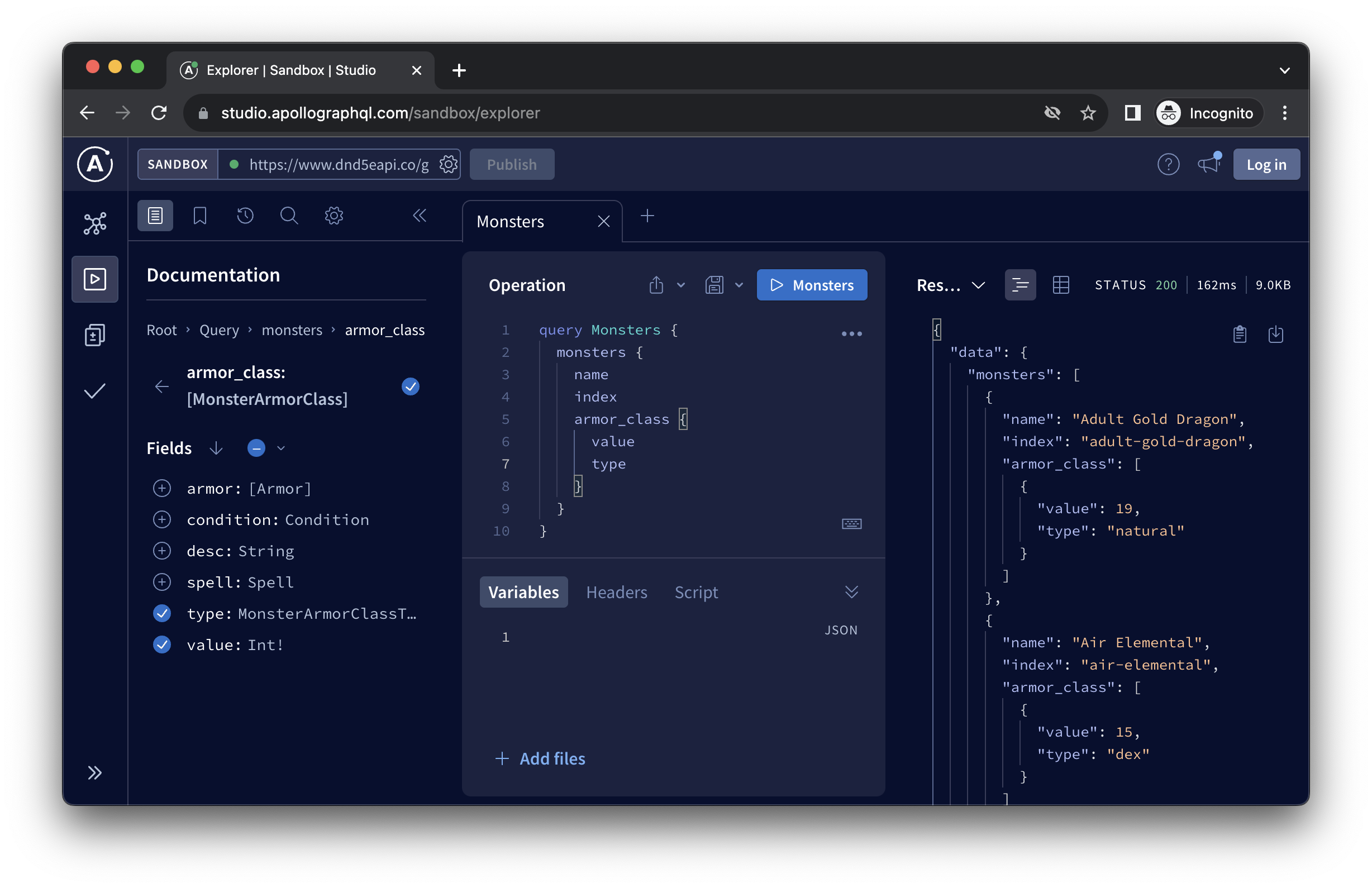Reload the browser page
Viewport: 1372px width, 888px height.
[x=159, y=113]
